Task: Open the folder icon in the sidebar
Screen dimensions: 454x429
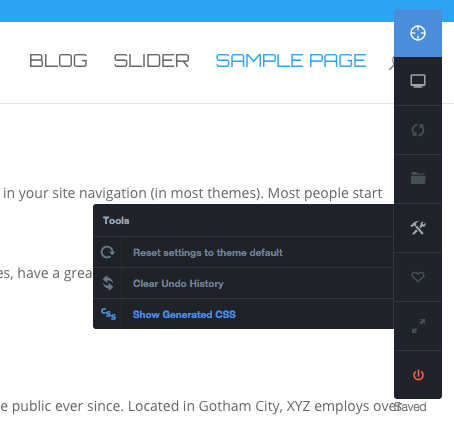Action: point(418,178)
